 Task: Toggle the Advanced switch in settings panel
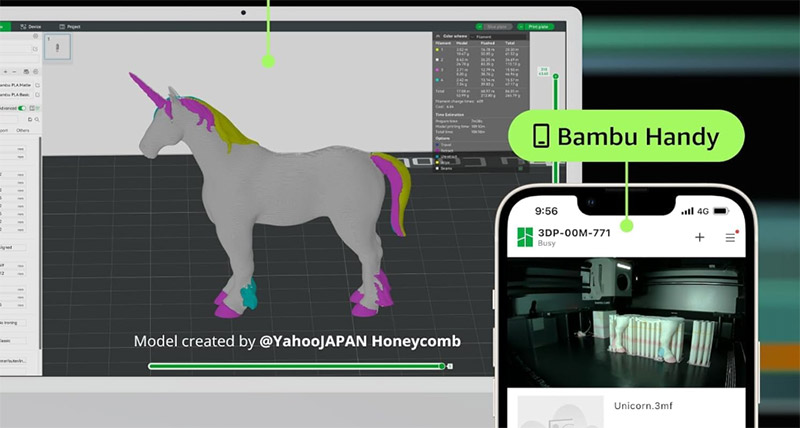tap(22, 108)
